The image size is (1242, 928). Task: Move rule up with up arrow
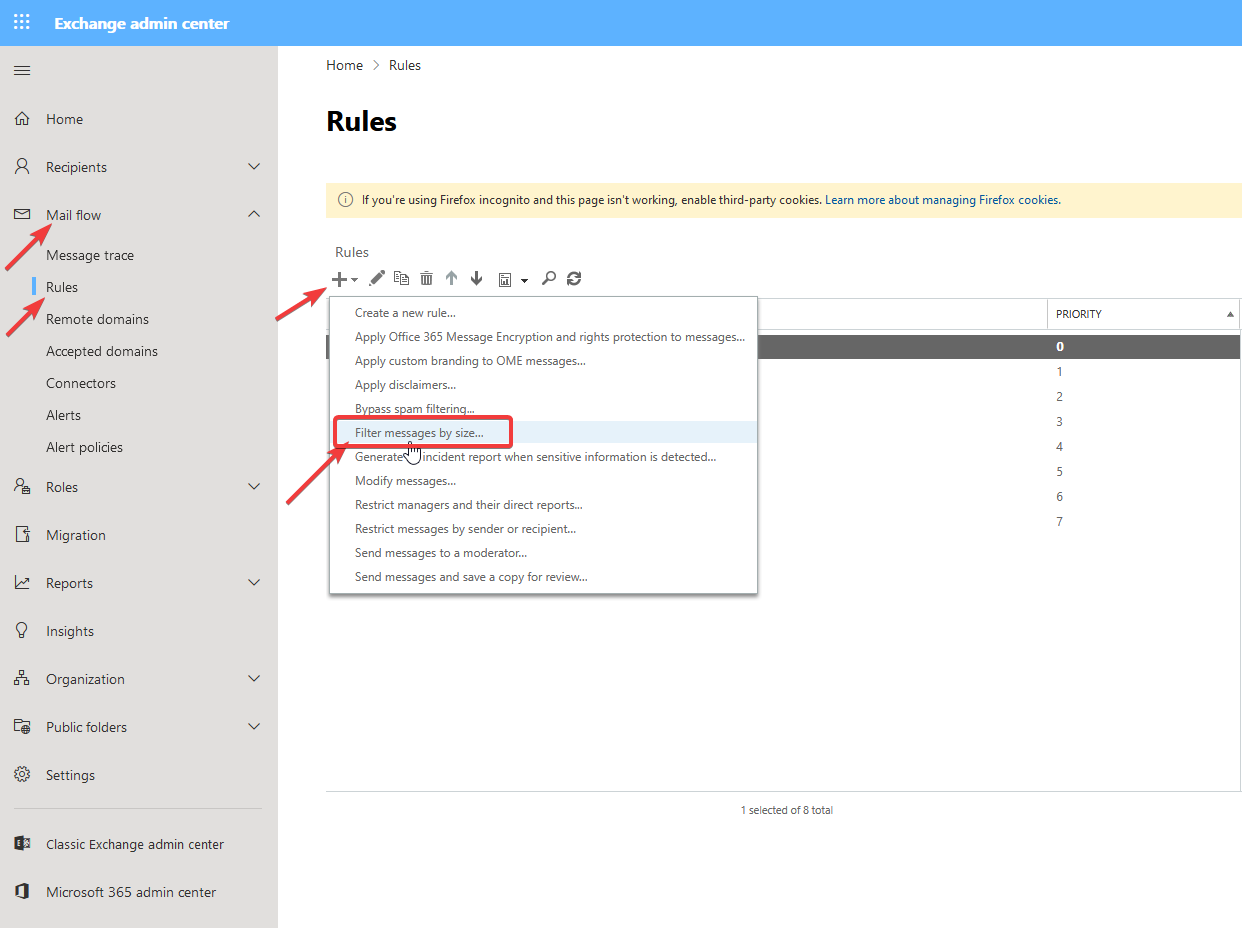pyautogui.click(x=451, y=279)
